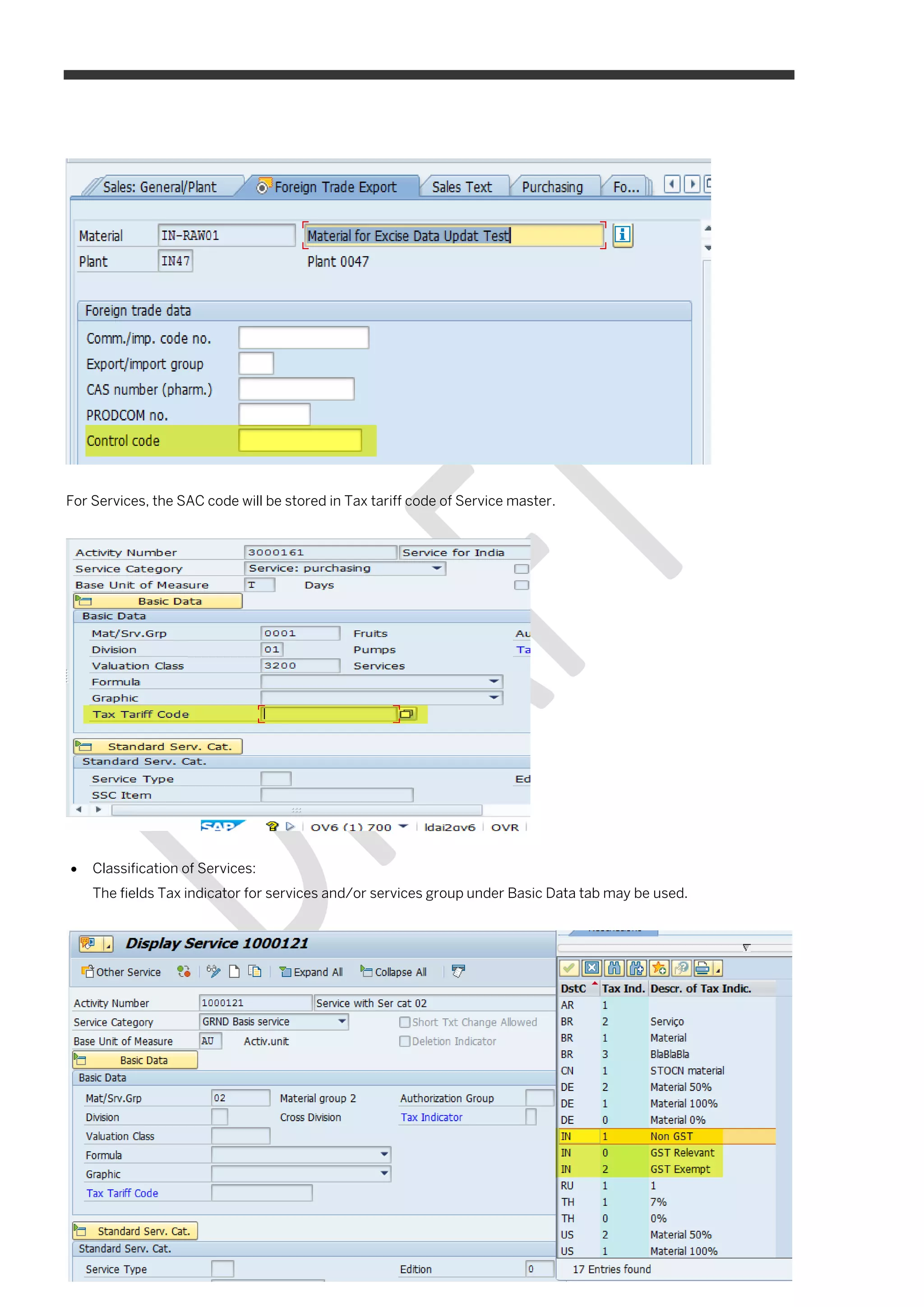Screen dimensions: 924x1307
Task: Click Tax Ind. column header
Action: pyautogui.click(x=624, y=988)
